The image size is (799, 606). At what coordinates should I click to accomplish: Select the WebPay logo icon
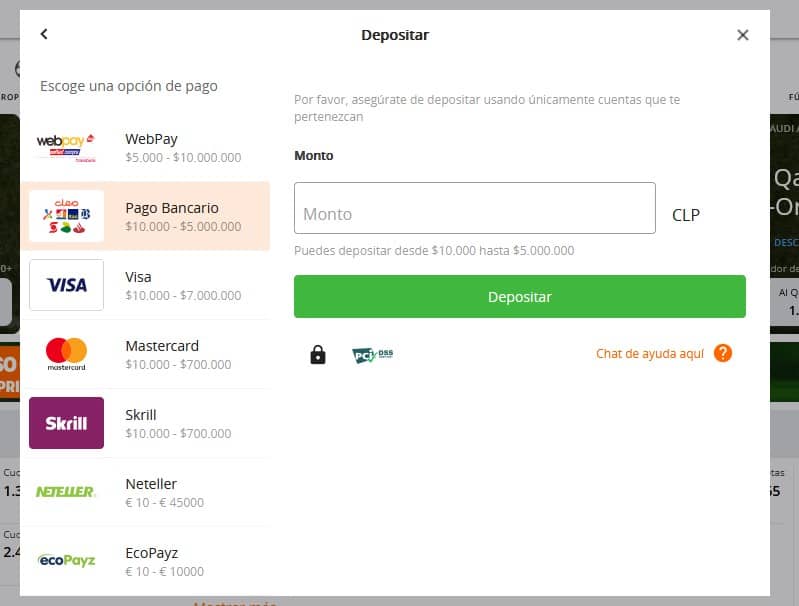pos(66,147)
